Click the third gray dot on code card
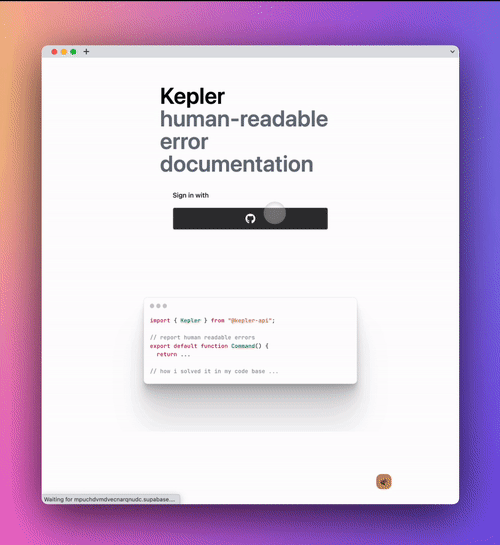Image resolution: width=500 pixels, height=545 pixels. tap(165, 306)
